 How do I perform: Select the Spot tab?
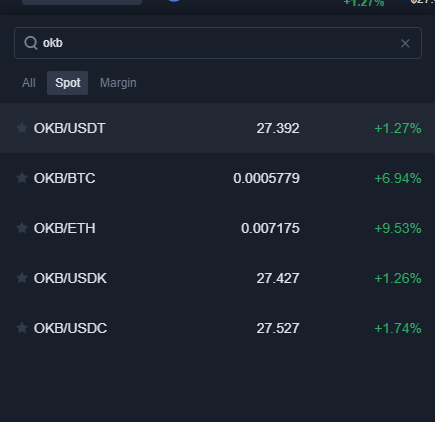tap(68, 83)
